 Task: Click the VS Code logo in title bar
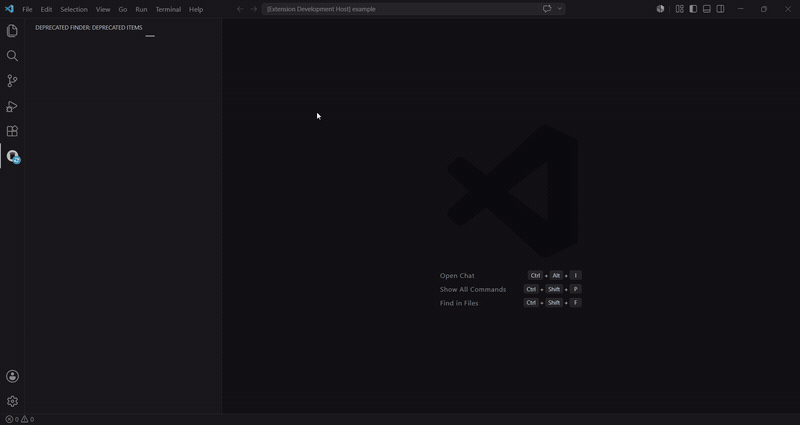[x=9, y=9]
